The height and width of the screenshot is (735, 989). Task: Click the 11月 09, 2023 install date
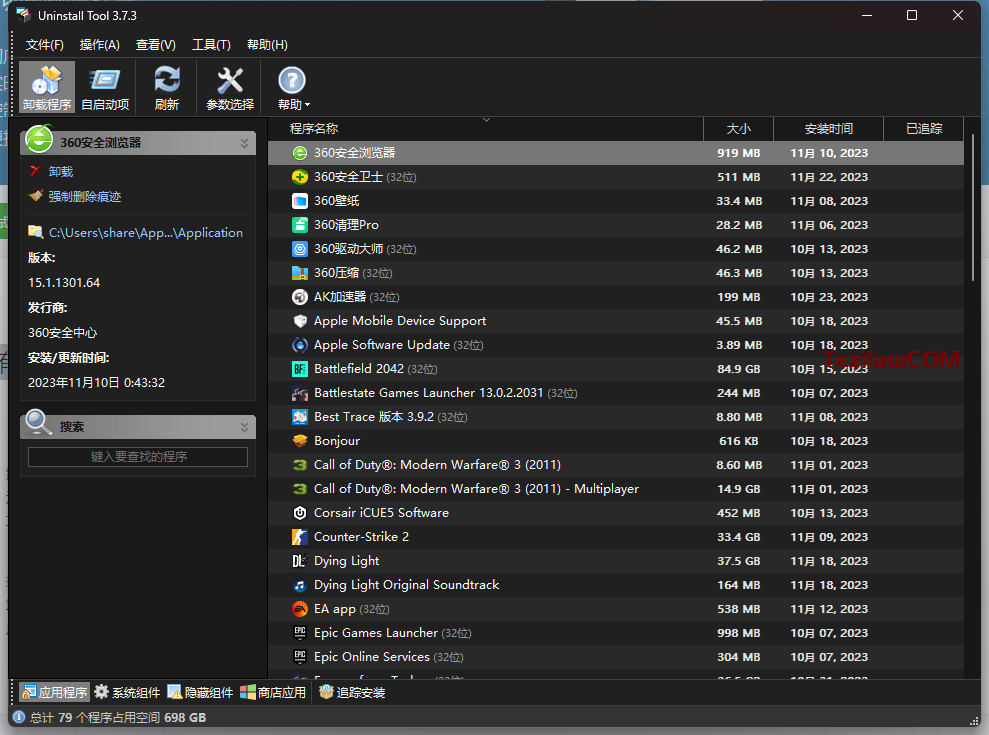[829, 536]
